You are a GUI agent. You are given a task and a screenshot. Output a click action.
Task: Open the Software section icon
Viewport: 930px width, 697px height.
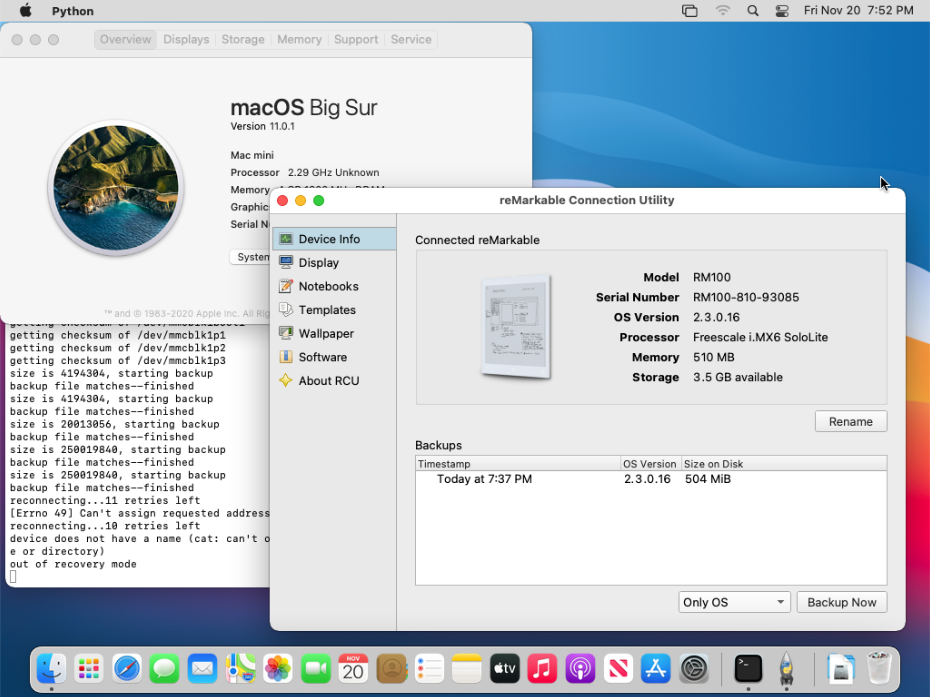click(x=286, y=357)
